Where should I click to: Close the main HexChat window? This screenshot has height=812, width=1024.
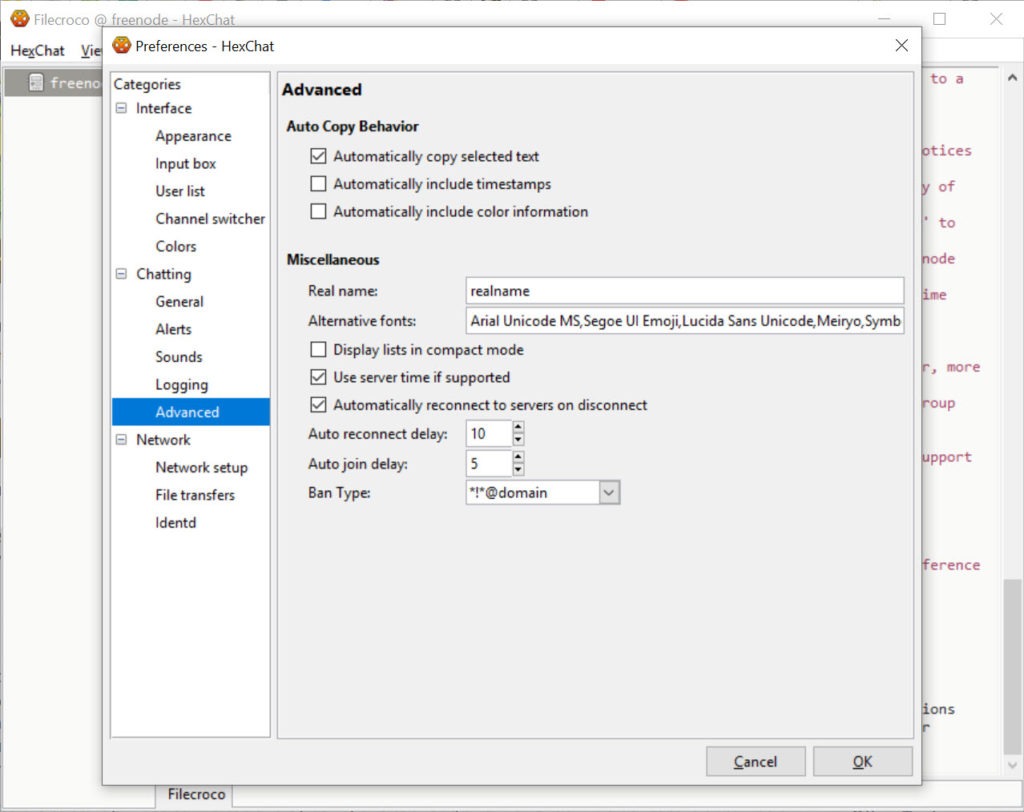[996, 19]
